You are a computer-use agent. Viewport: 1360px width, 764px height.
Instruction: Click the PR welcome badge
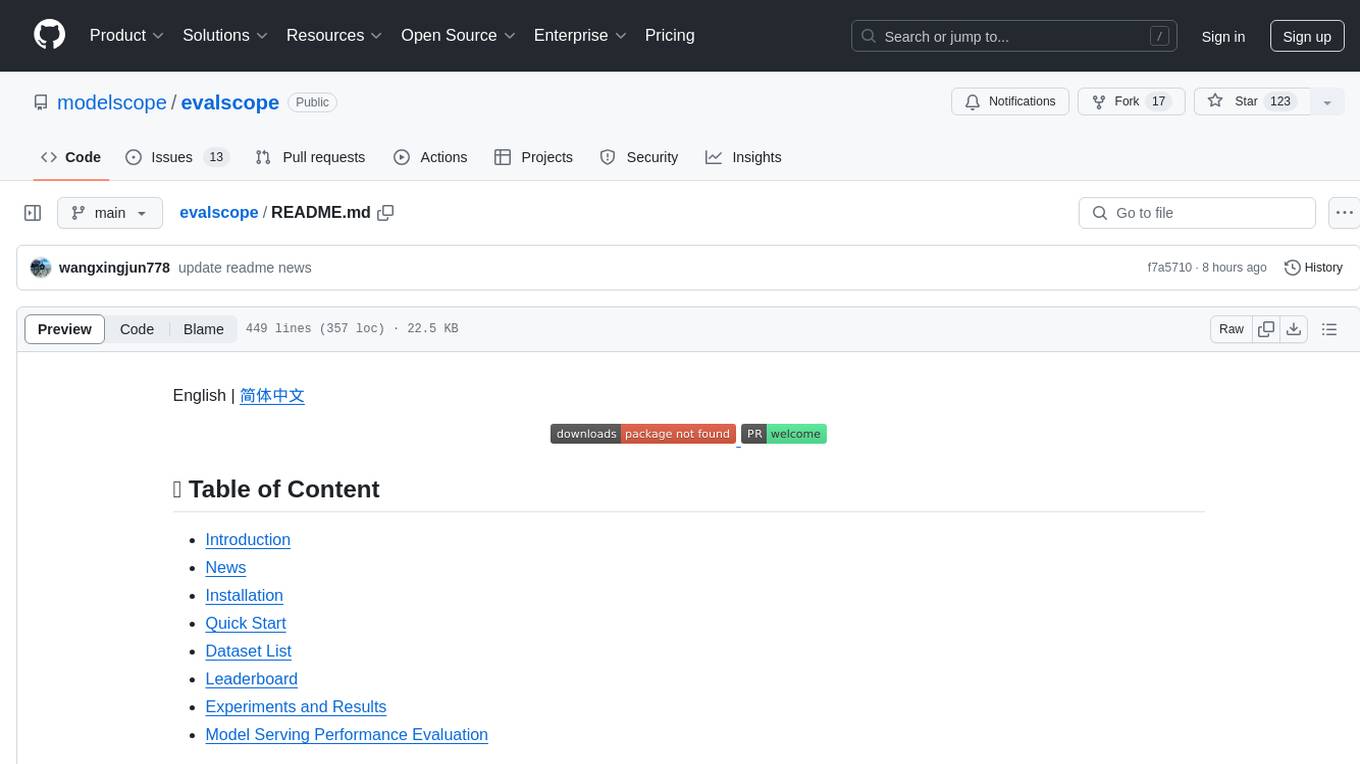click(x=784, y=434)
